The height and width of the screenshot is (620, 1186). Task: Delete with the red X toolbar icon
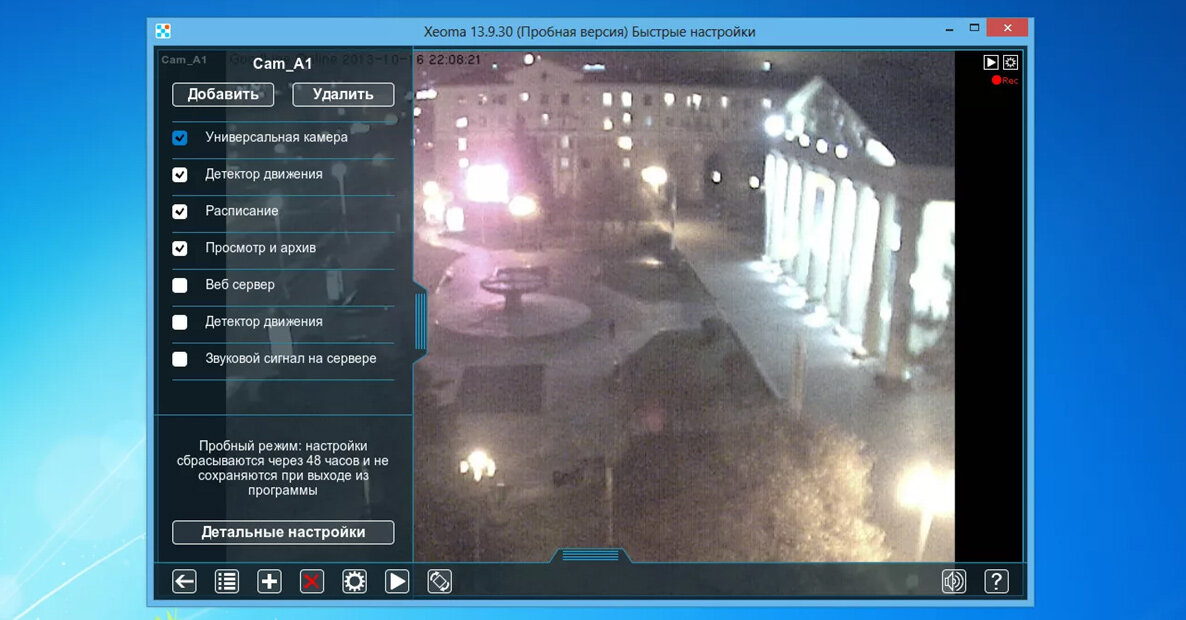click(x=312, y=581)
